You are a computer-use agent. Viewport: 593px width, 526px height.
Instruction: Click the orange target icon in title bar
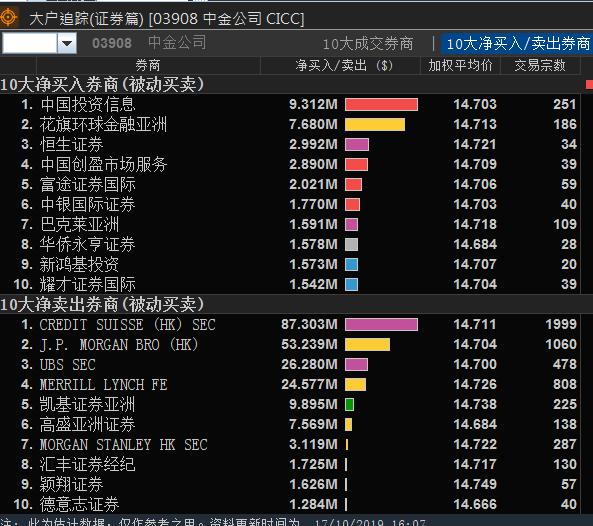[x=9, y=17]
